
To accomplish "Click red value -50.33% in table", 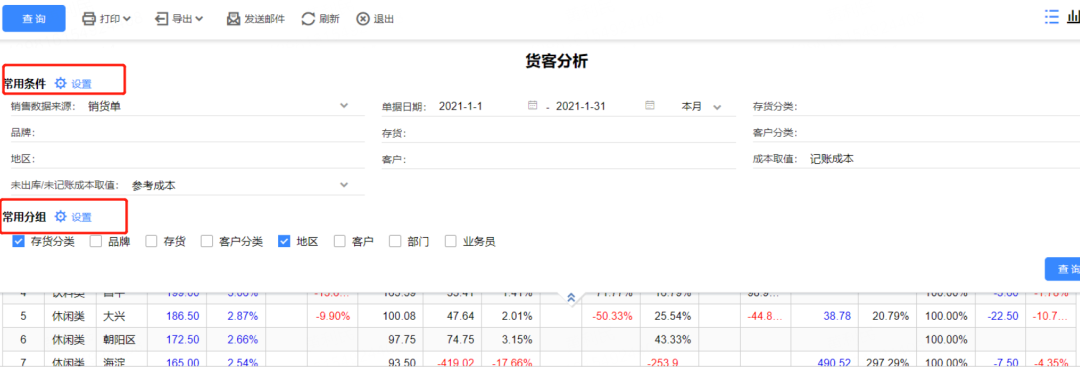I will coord(612,316).
